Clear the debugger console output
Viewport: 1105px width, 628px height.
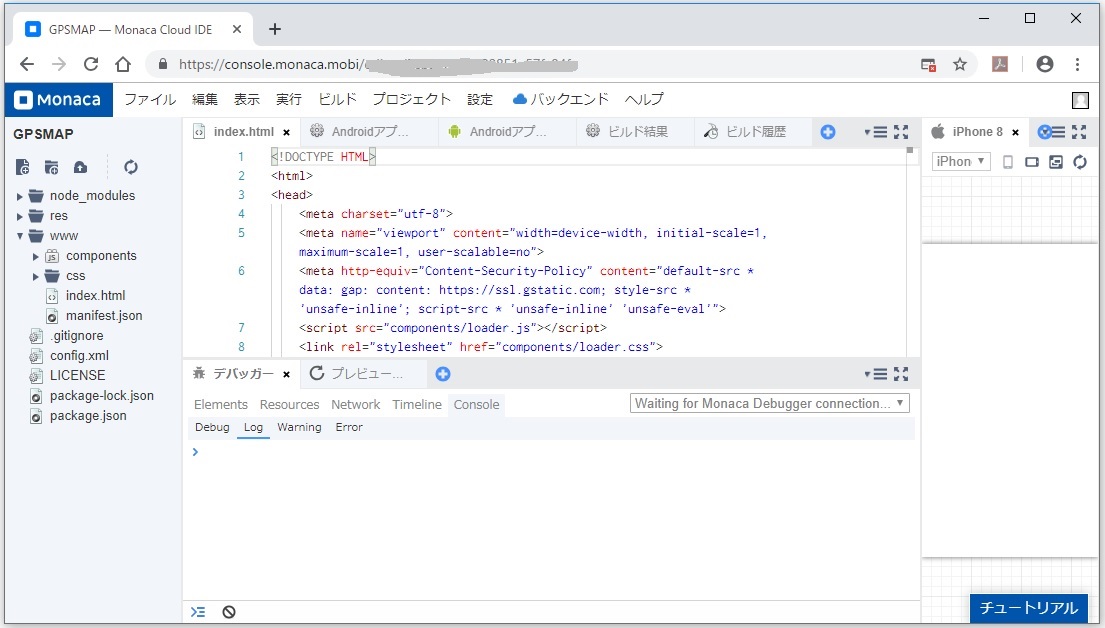[229, 612]
